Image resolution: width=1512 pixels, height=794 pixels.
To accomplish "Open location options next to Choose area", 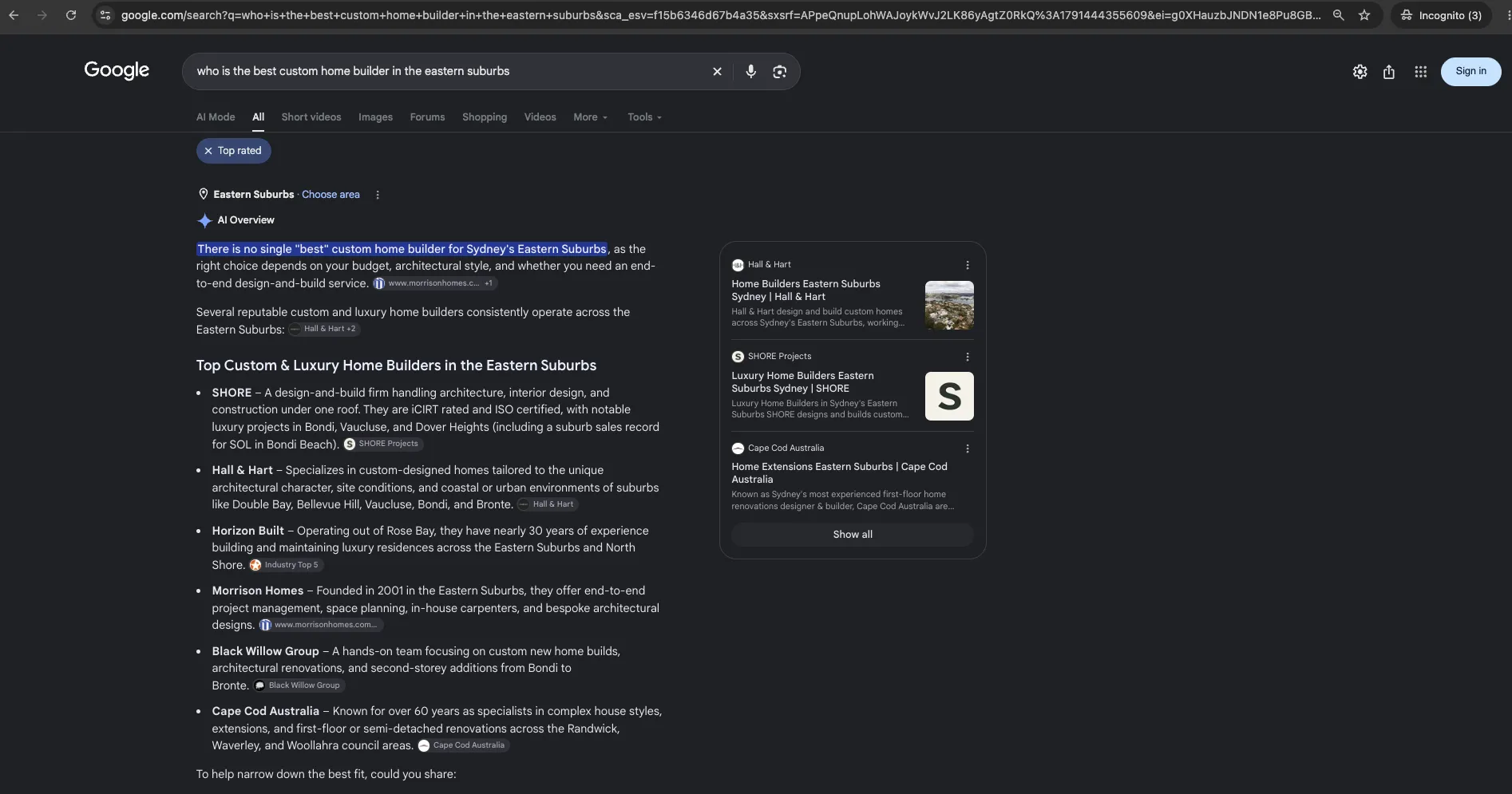I will [378, 195].
